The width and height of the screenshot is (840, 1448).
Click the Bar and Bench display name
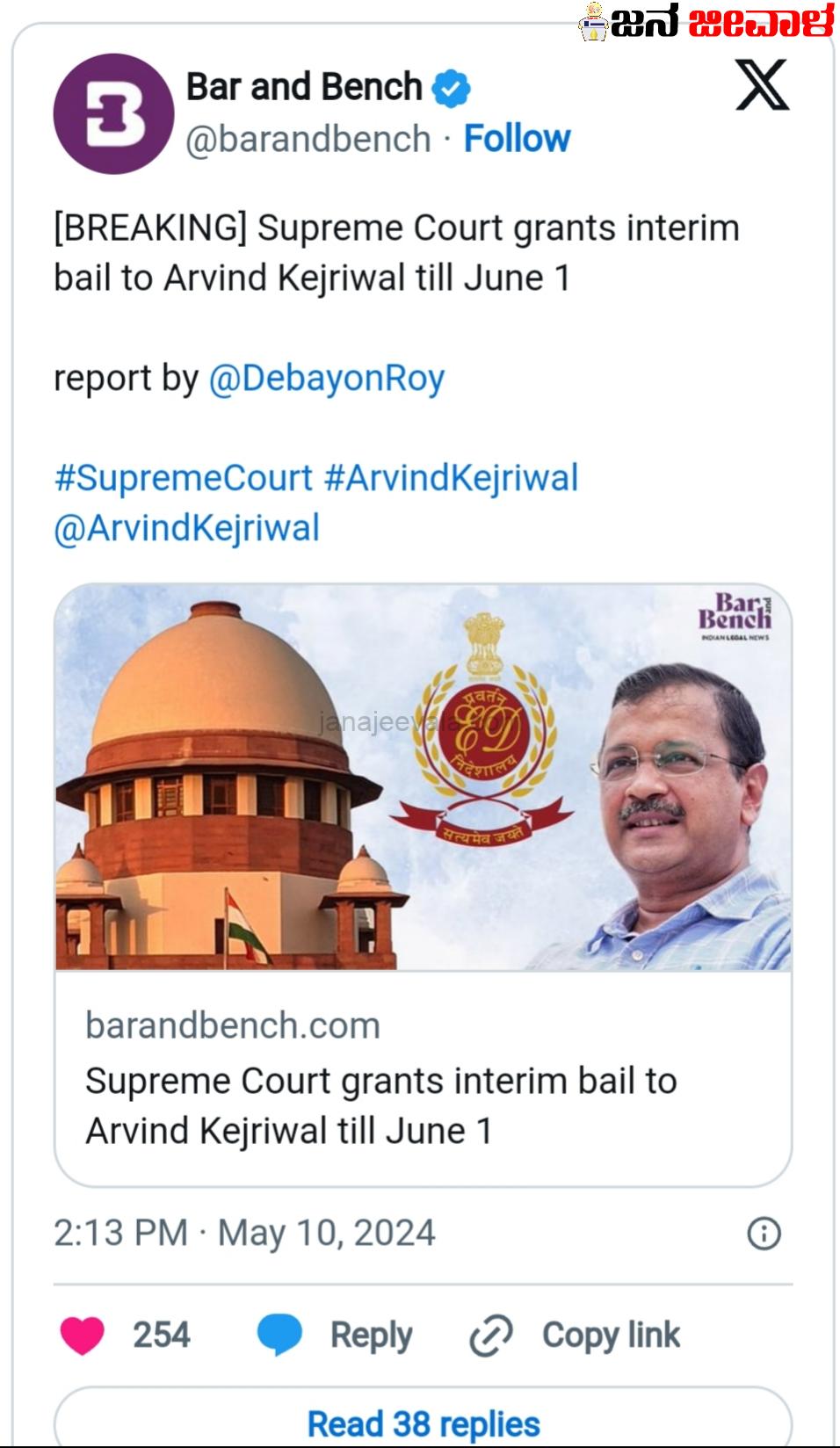pos(304,87)
